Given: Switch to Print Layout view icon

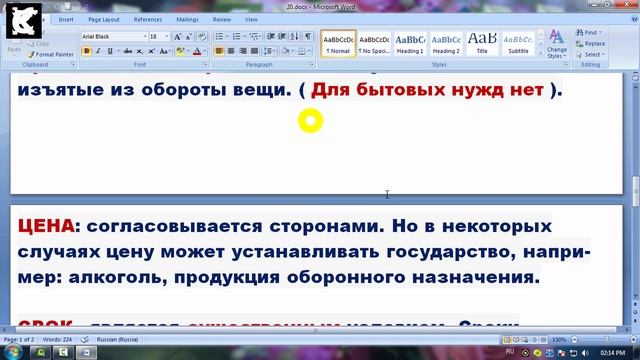Looking at the screenshot, I should click(x=507, y=340).
